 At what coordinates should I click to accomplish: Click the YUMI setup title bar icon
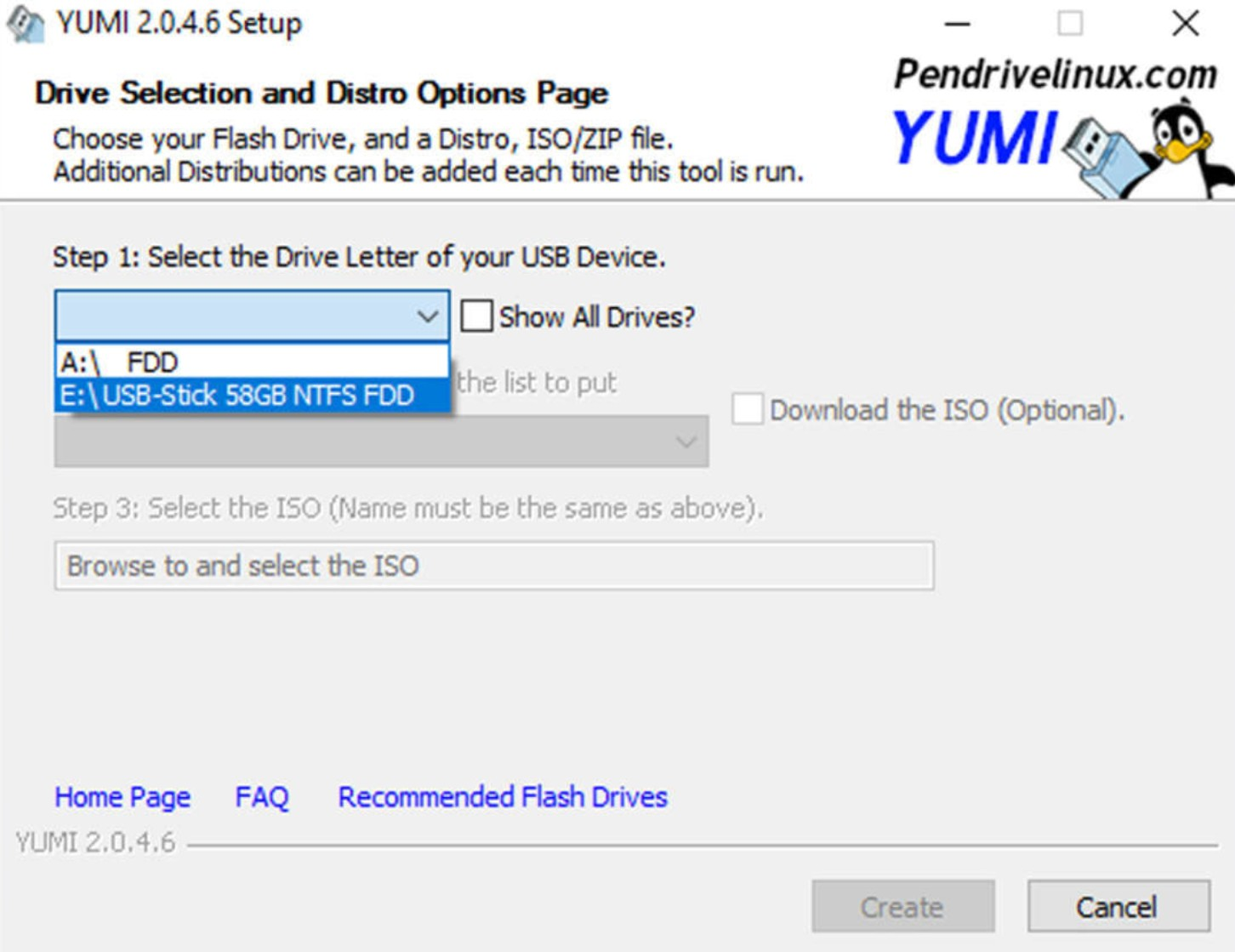point(25,23)
